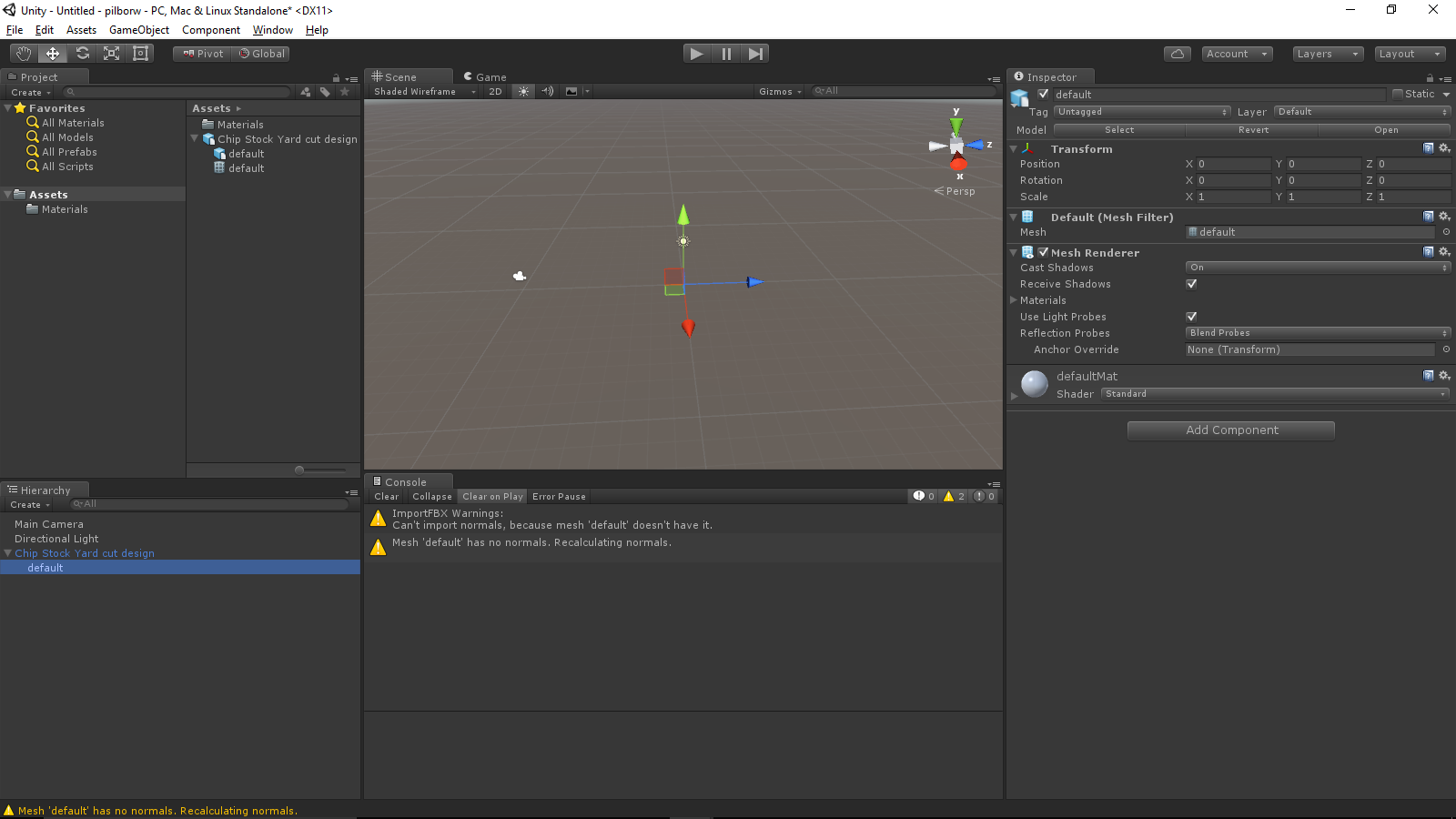1456x819 pixels.
Task: Switch to the Game tab
Action: pyautogui.click(x=485, y=77)
